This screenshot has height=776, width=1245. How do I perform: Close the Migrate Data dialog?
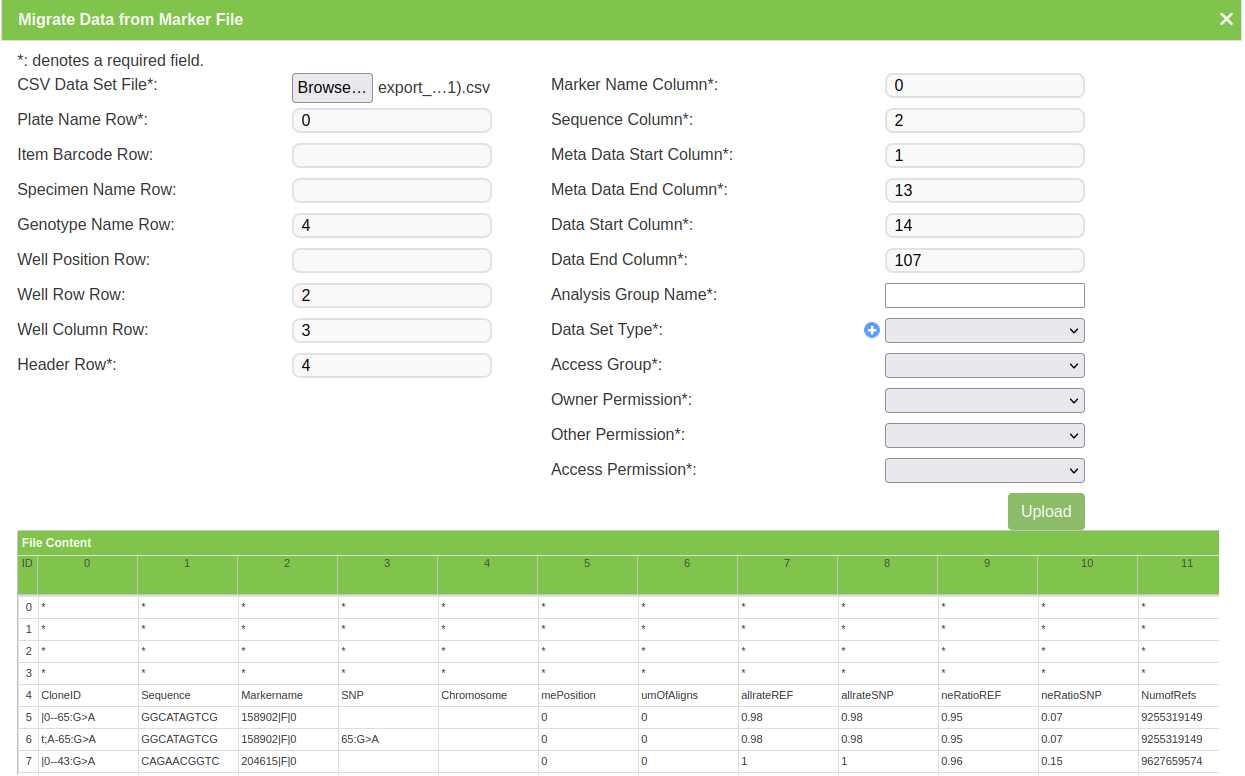point(1226,19)
